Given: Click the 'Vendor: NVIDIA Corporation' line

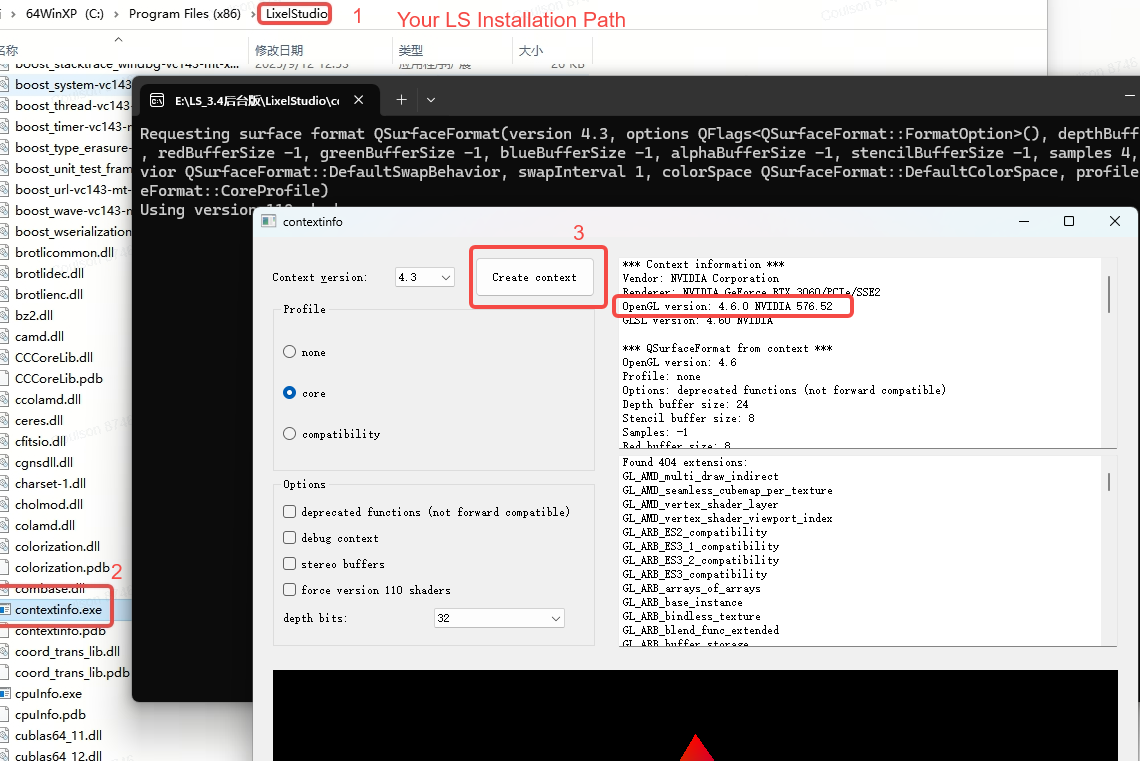Looking at the screenshot, I should 700,278.
